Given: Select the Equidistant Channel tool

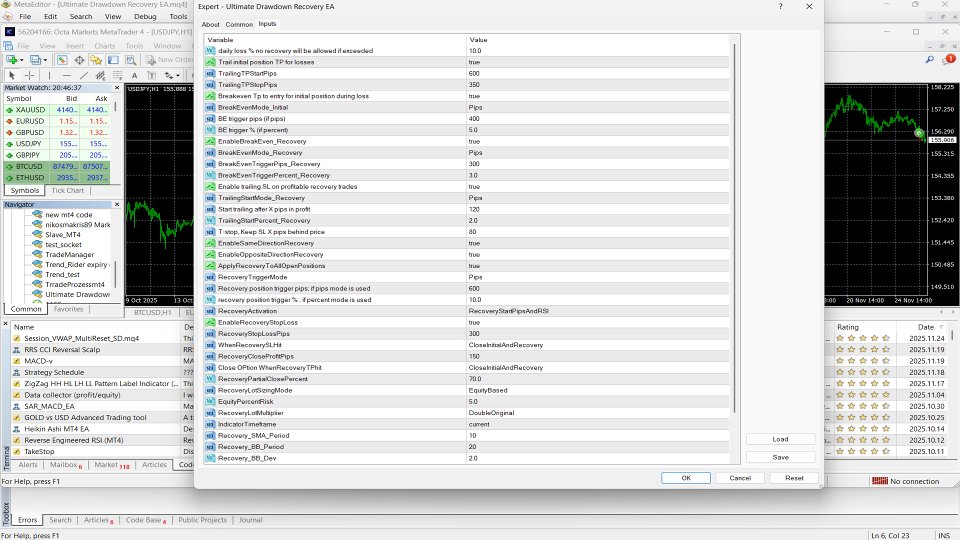Looking at the screenshot, I should click(100, 75).
